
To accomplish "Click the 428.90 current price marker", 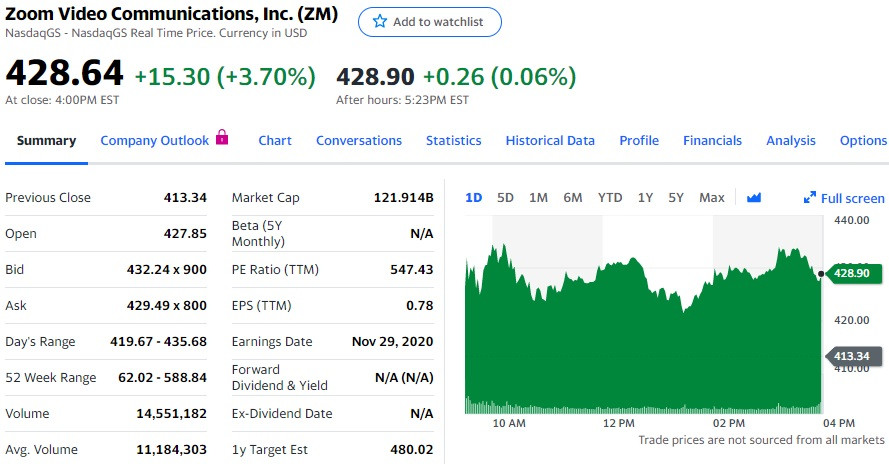I will (852, 273).
